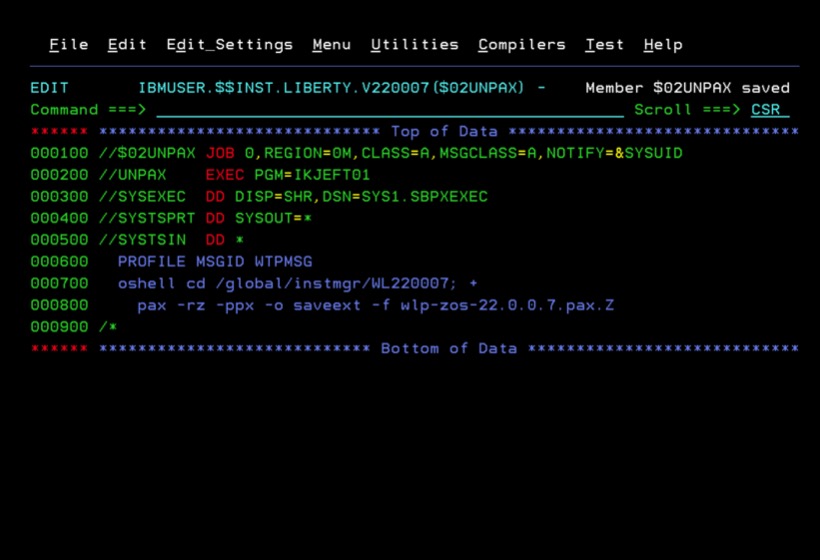
Task: Click the JOB keyword
Action: 220,153
